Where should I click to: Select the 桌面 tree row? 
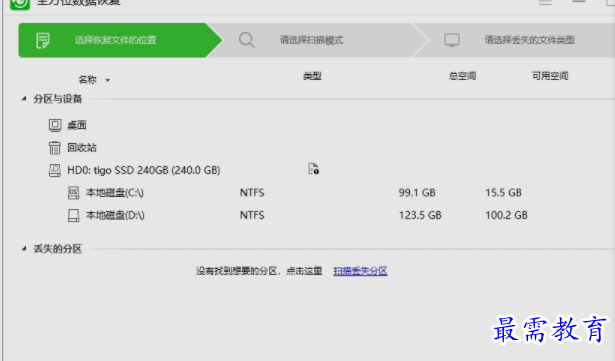click(76, 125)
